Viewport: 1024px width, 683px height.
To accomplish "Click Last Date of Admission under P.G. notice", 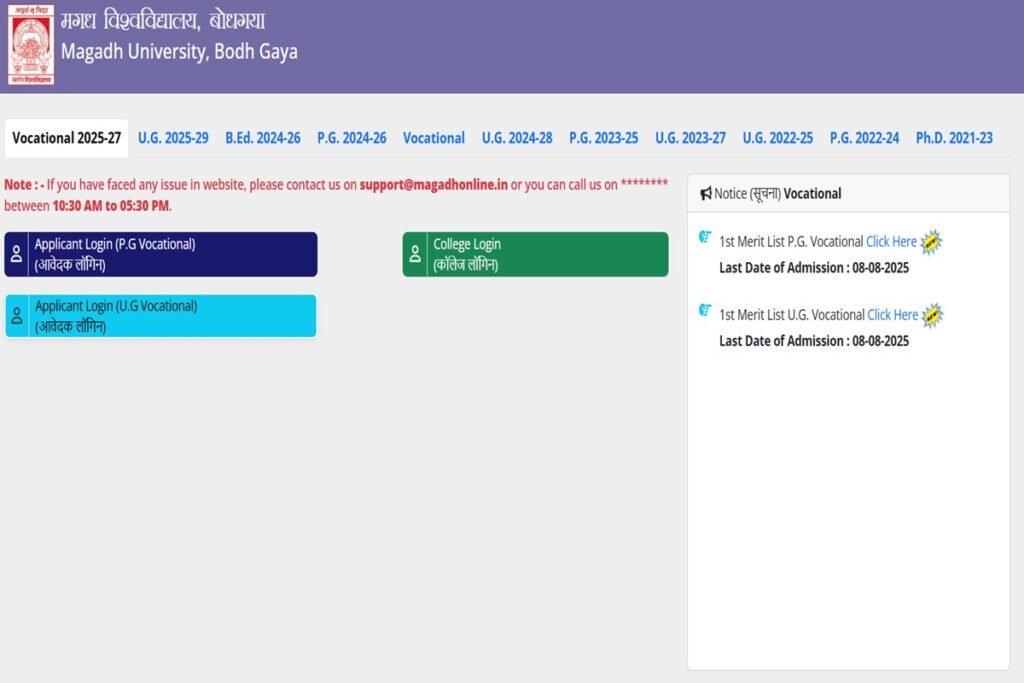I will (814, 268).
